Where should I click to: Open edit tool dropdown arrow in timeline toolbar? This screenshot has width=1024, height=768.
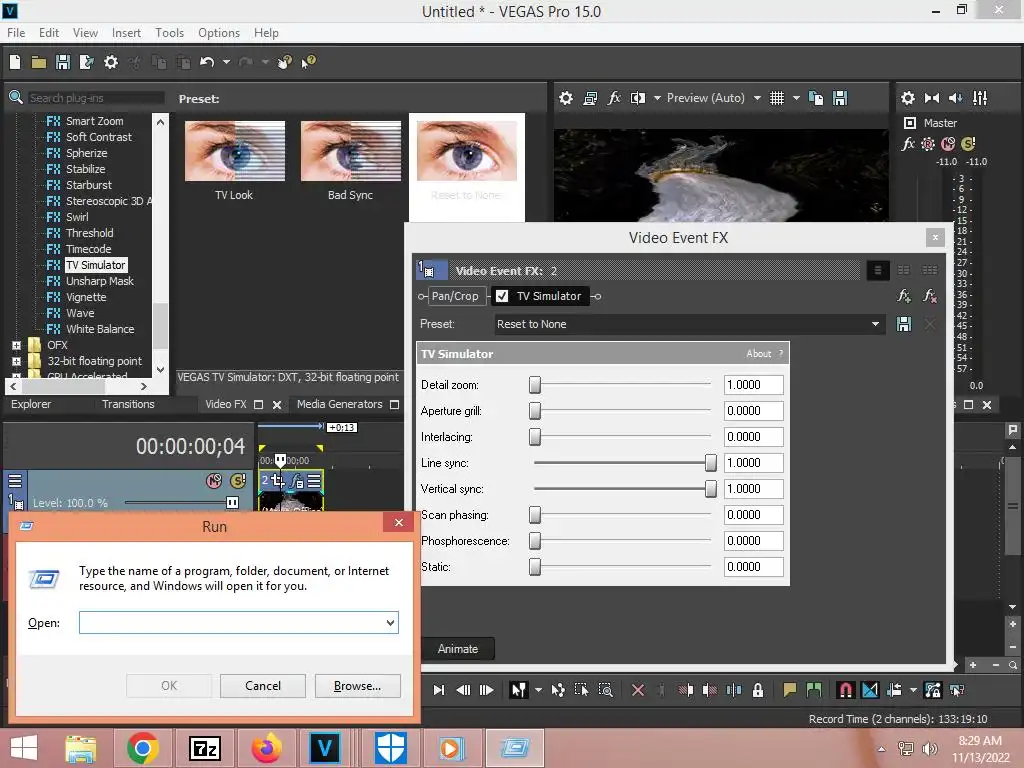538,690
